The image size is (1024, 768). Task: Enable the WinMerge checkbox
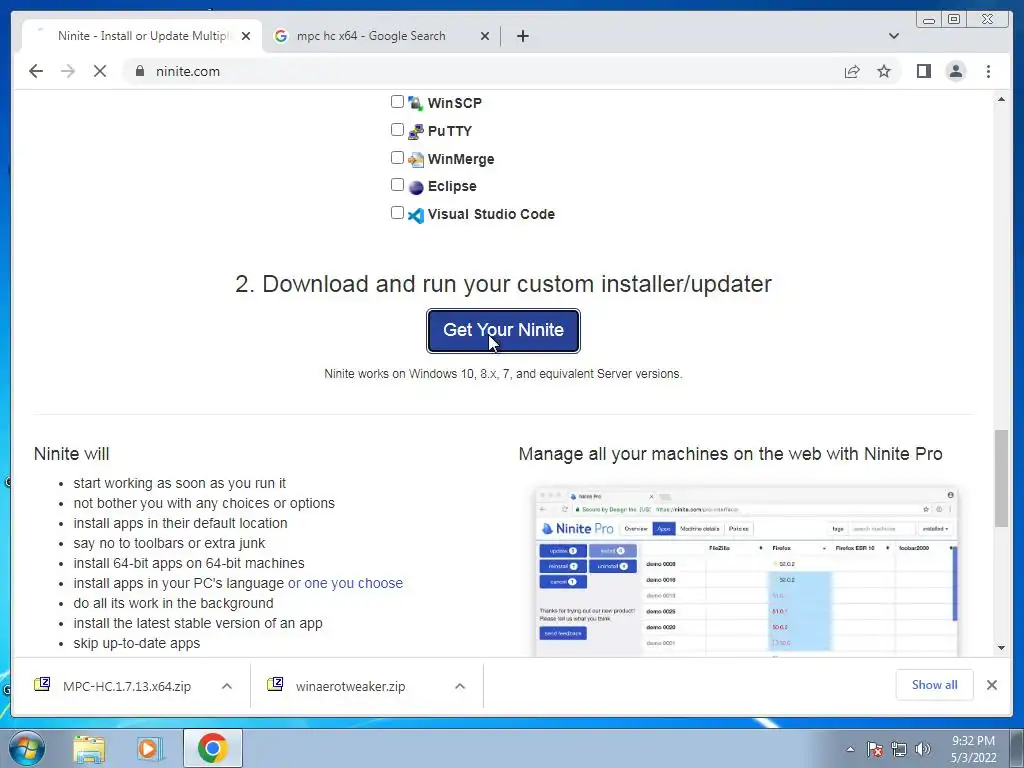pos(397,158)
